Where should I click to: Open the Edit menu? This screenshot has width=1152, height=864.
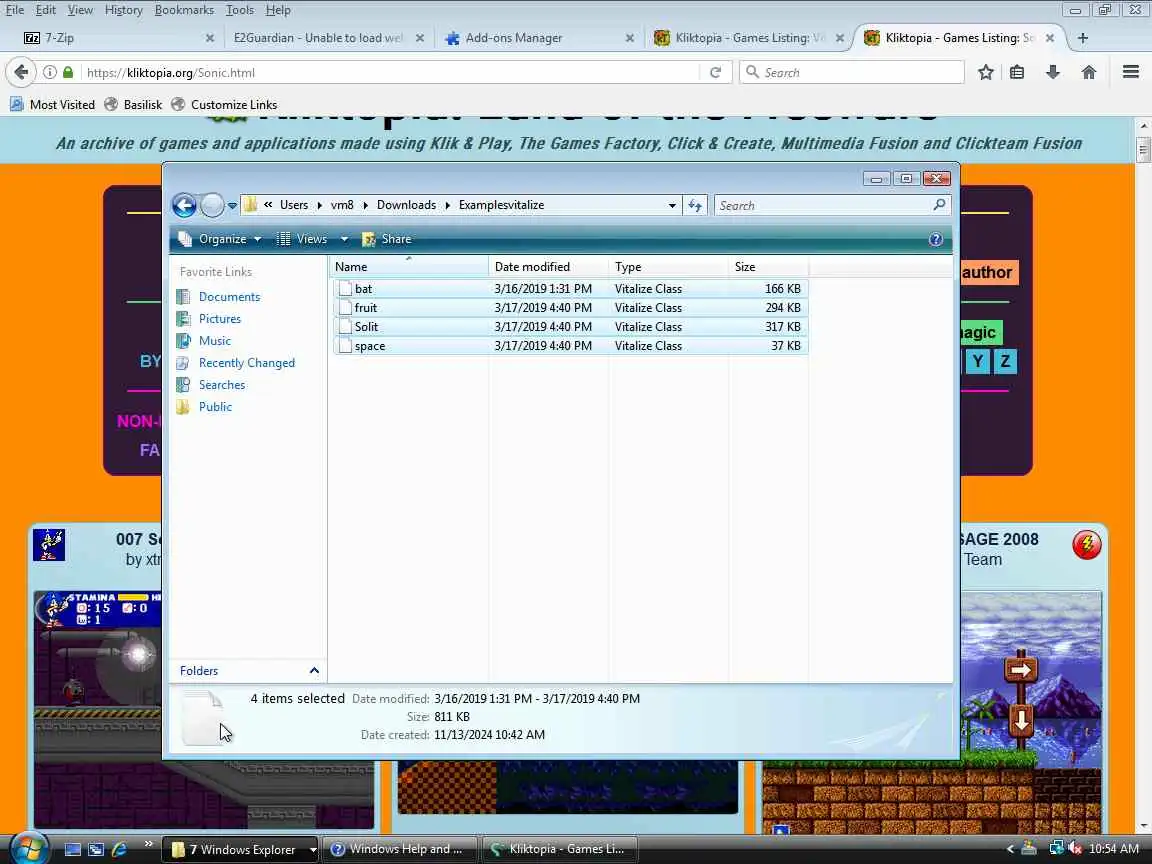pyautogui.click(x=46, y=10)
